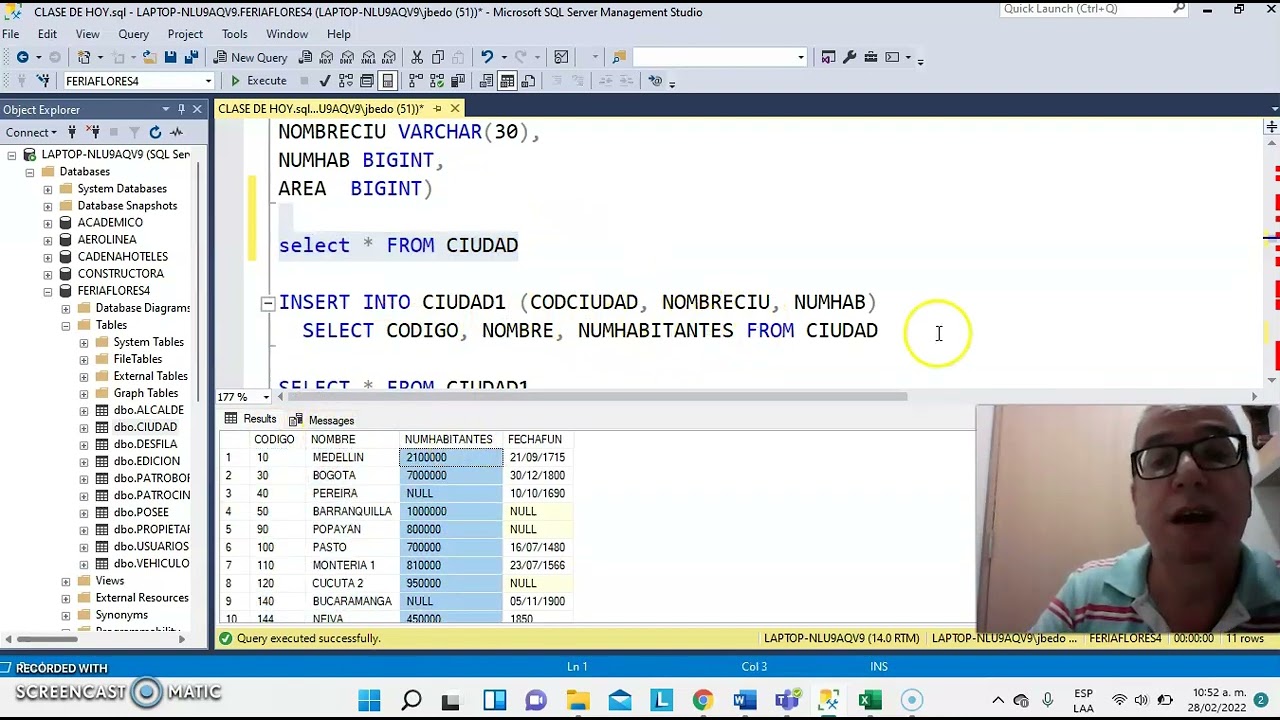Click the Parse checkmark icon beside Execute
This screenshot has height=720, width=1280.
tap(324, 81)
